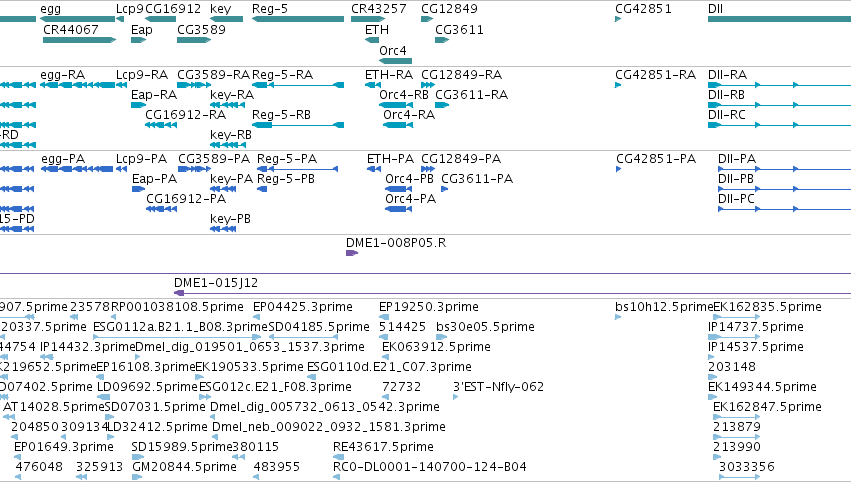Image resolution: width=851 pixels, height=482 pixels.
Task: Select the Reg-5 gene bar
Action: coord(297,19)
